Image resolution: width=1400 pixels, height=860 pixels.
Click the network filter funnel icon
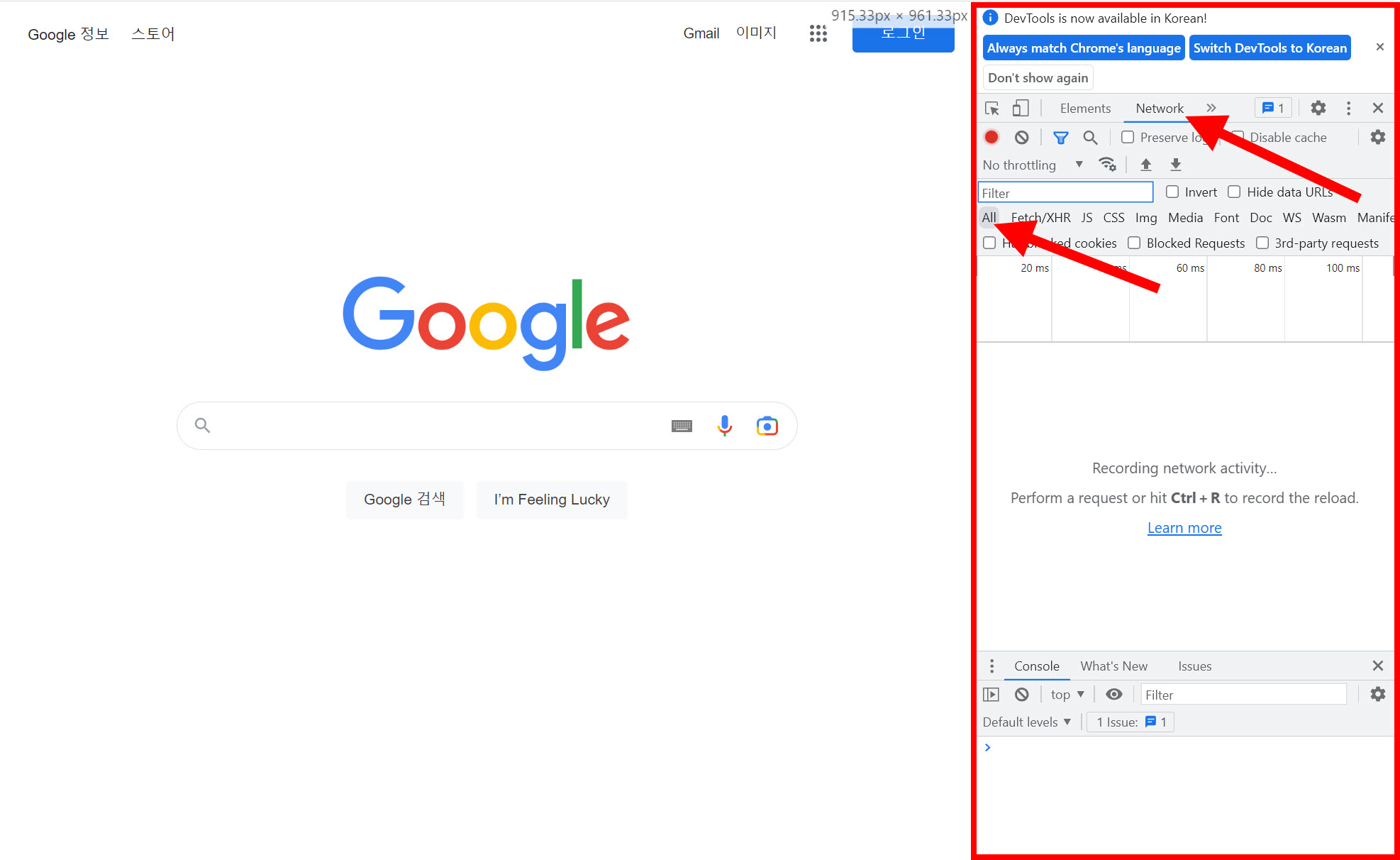click(1060, 138)
